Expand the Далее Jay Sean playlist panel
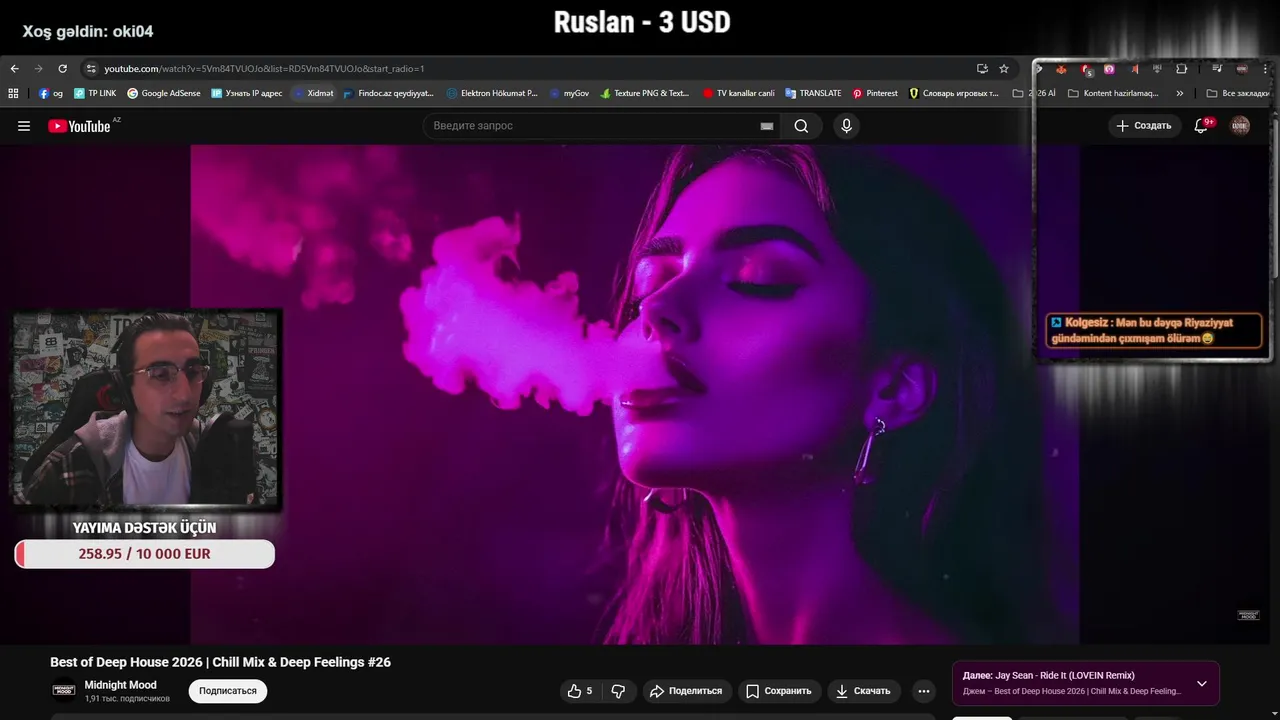This screenshot has height=720, width=1280. 1202,684
